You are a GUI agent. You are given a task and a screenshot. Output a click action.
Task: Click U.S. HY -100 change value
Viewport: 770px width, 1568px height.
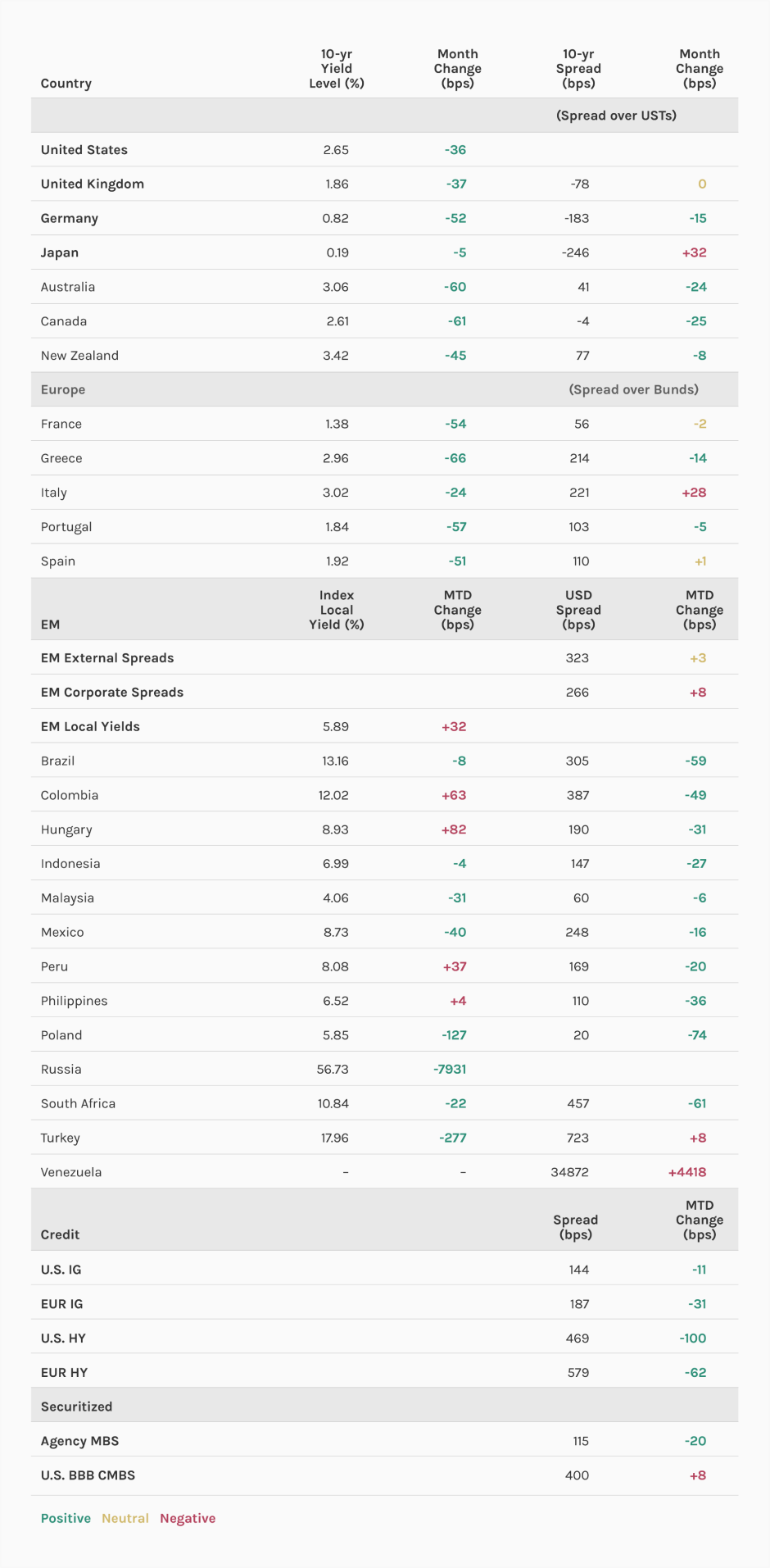pos(692,1338)
